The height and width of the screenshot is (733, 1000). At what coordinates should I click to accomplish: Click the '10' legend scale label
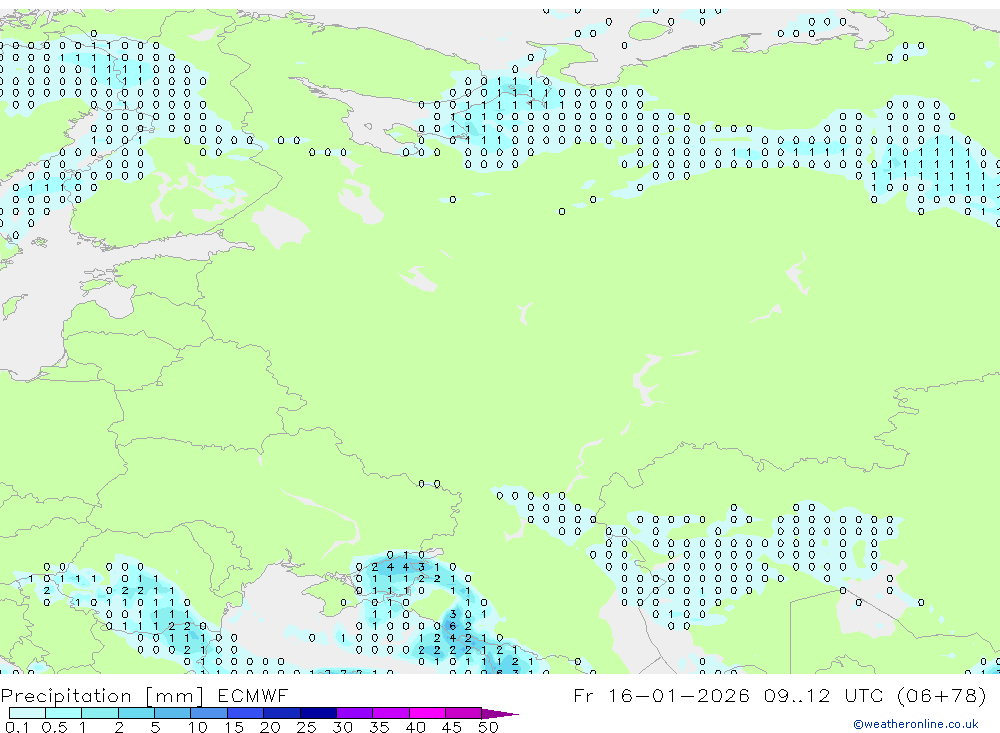click(198, 727)
